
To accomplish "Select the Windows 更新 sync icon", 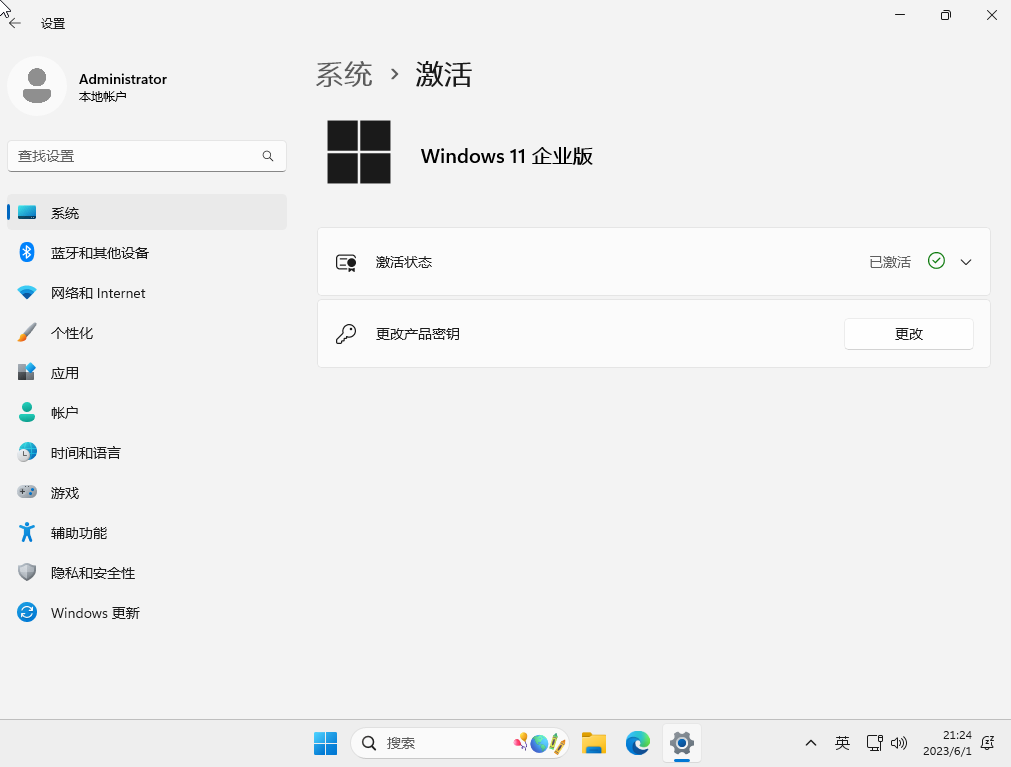I will (x=27, y=612).
